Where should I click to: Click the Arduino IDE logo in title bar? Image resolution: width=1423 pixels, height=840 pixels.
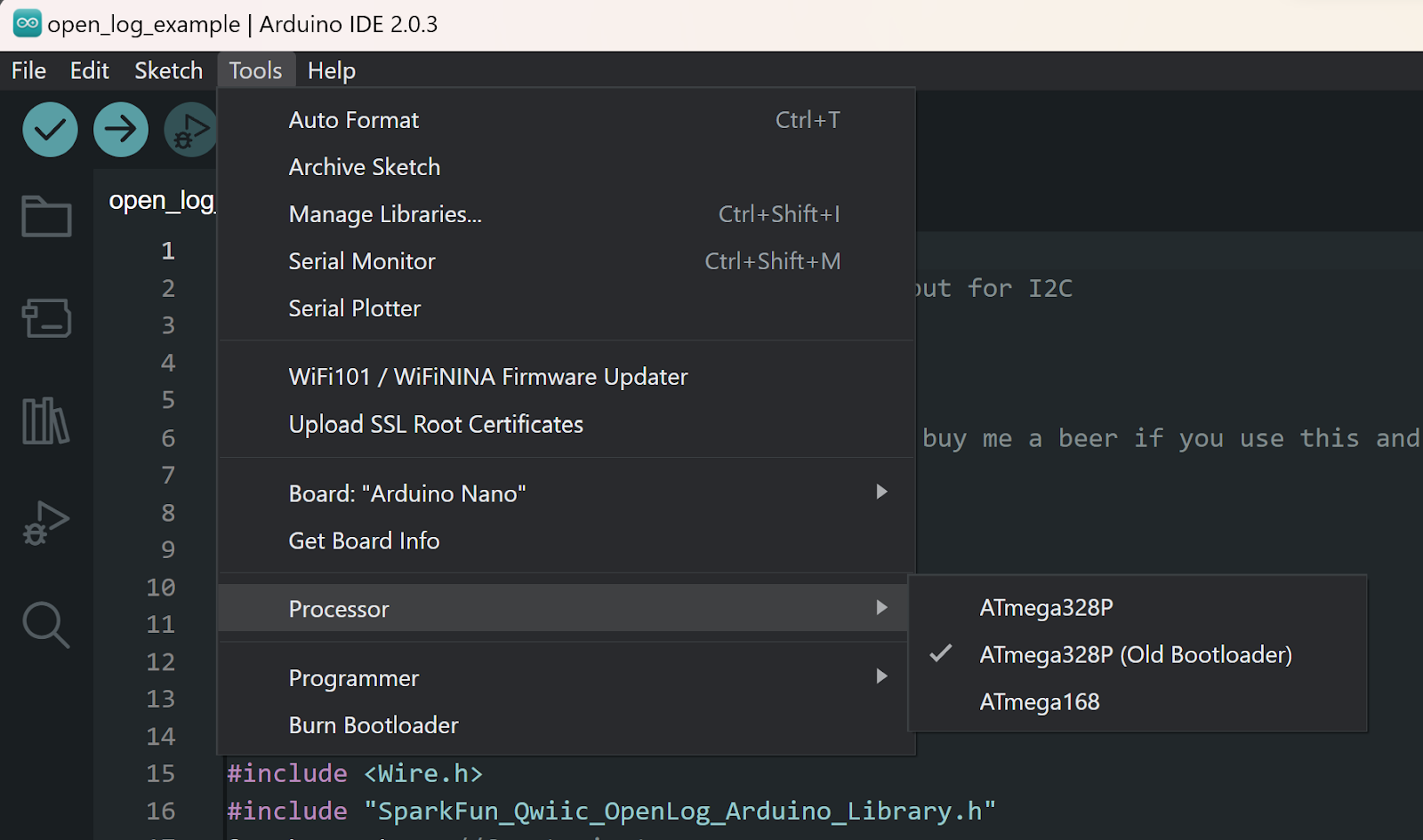click(x=28, y=24)
